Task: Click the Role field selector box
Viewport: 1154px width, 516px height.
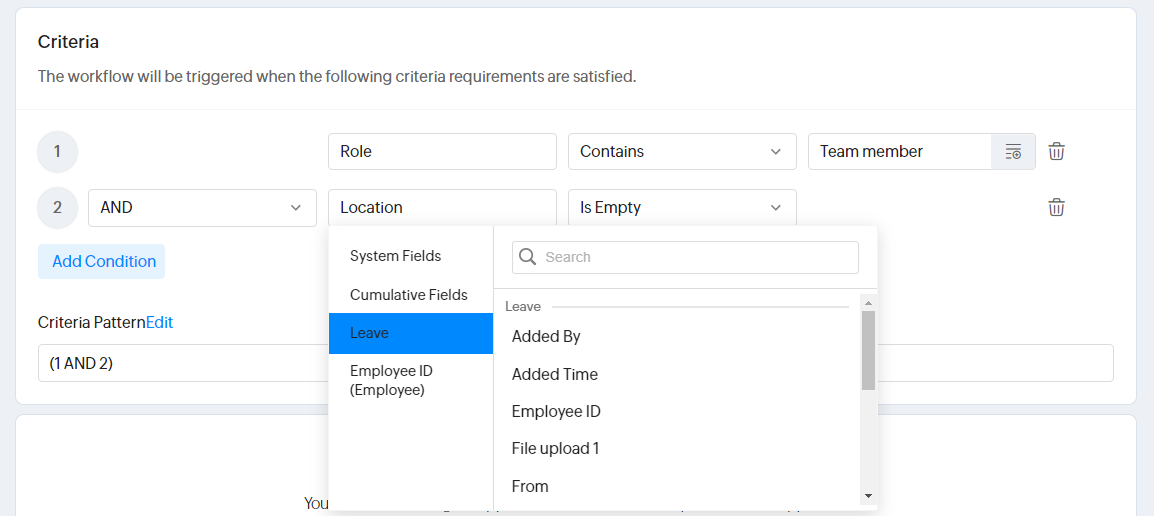Action: tap(441, 152)
